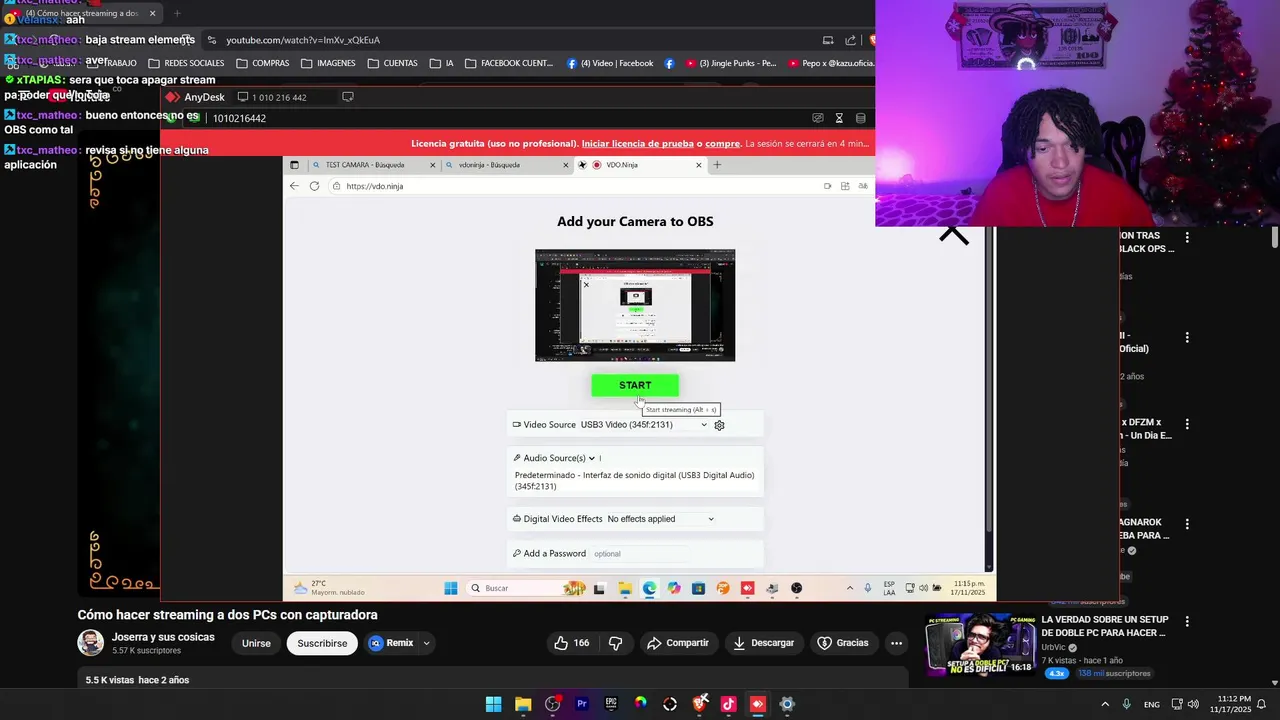Open the remote Windows Start button
The height and width of the screenshot is (720, 1280).
[x=451, y=588]
